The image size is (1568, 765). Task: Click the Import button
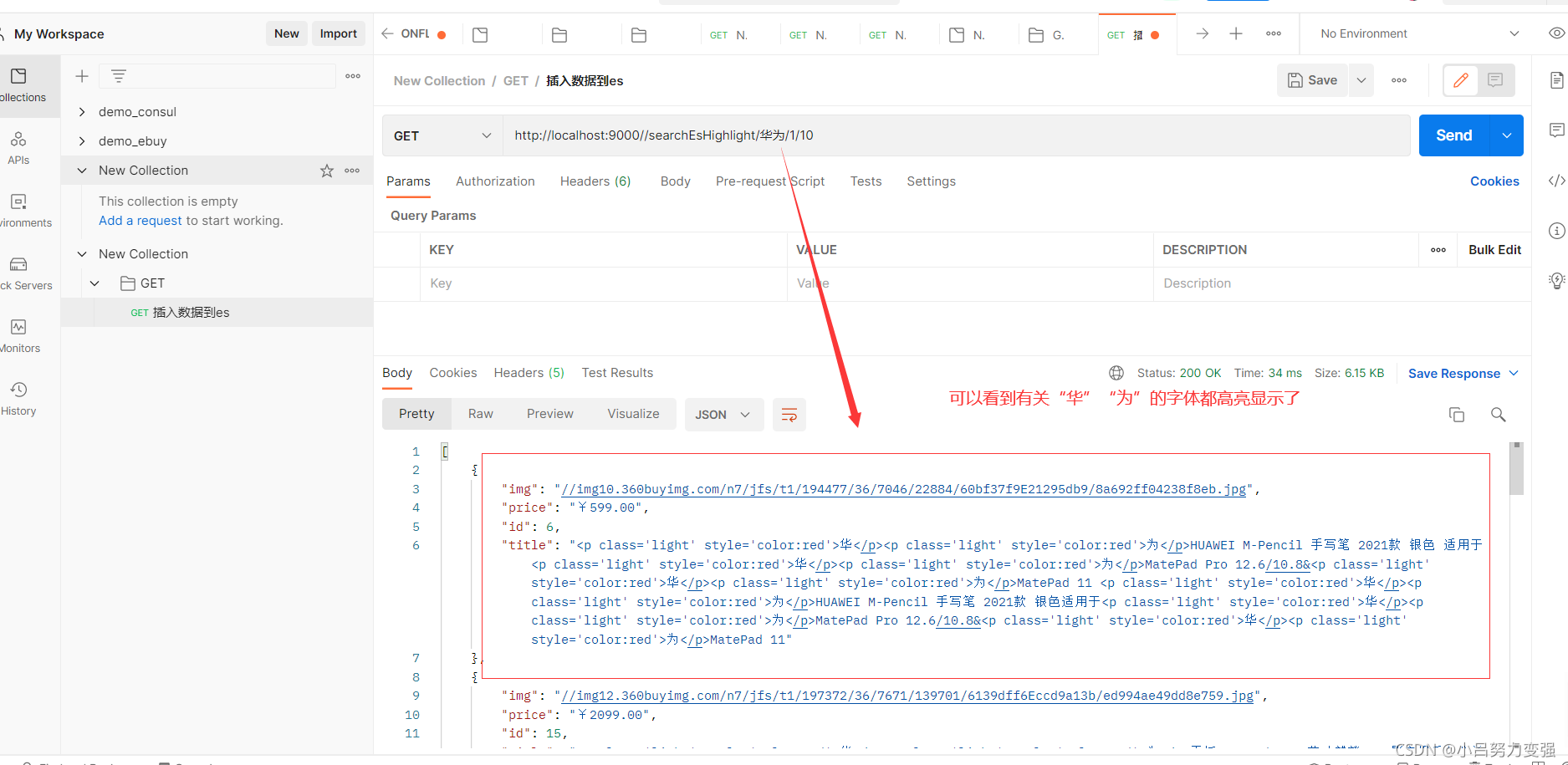click(339, 33)
